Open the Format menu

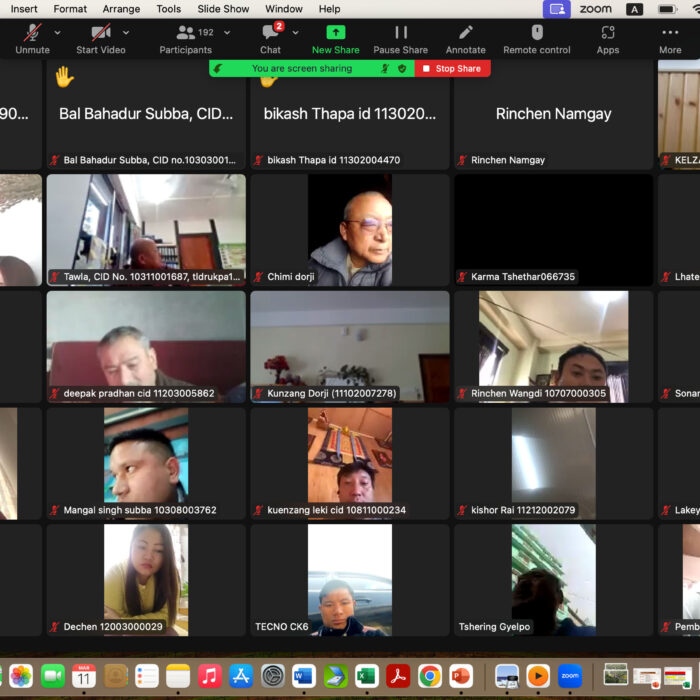pos(70,9)
